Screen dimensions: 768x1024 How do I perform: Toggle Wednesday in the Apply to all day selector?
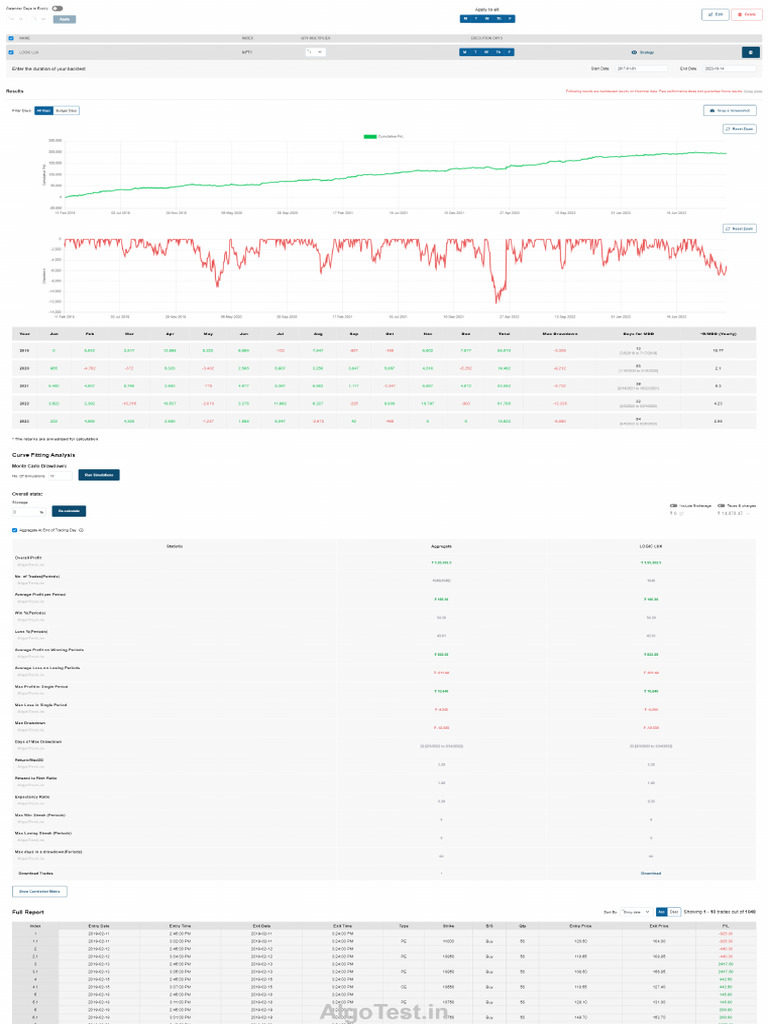(487, 18)
